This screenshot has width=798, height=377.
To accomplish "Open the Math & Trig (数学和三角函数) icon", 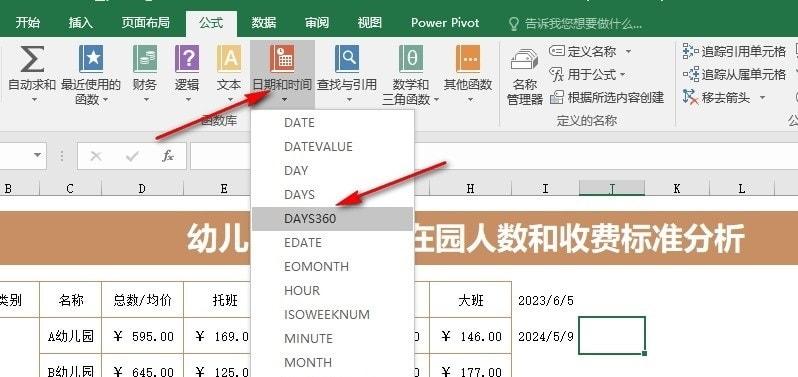I will [411, 59].
